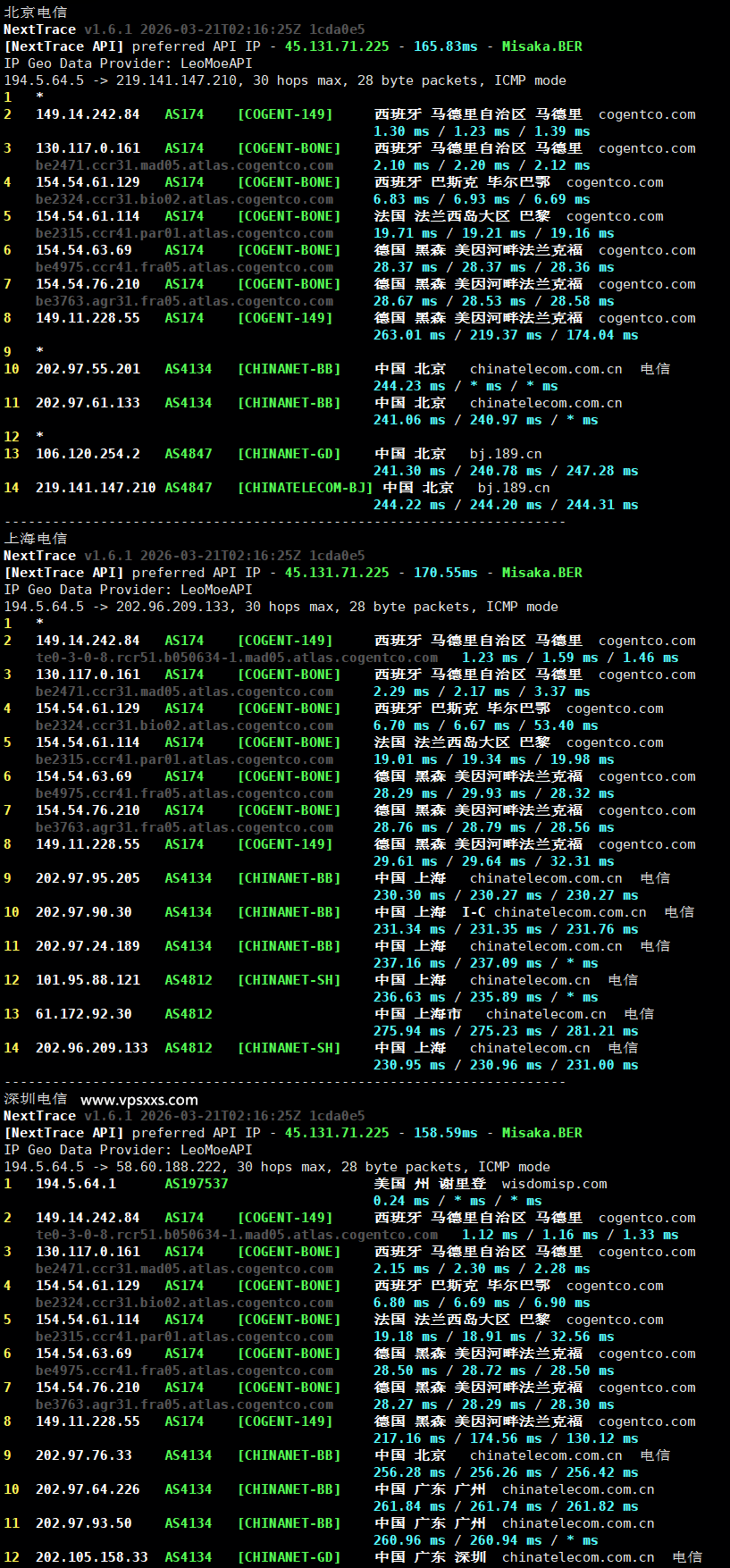The image size is (730, 1568).
Task: Click the 230.95 ms latency value
Action: click(409, 1065)
